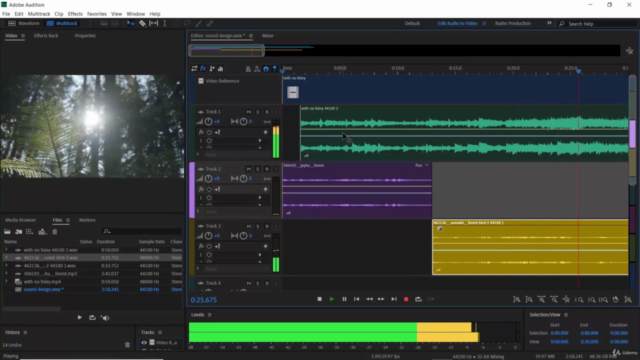
Task: Expand the with no foley 44100 2.wav file
Action: click(6, 250)
